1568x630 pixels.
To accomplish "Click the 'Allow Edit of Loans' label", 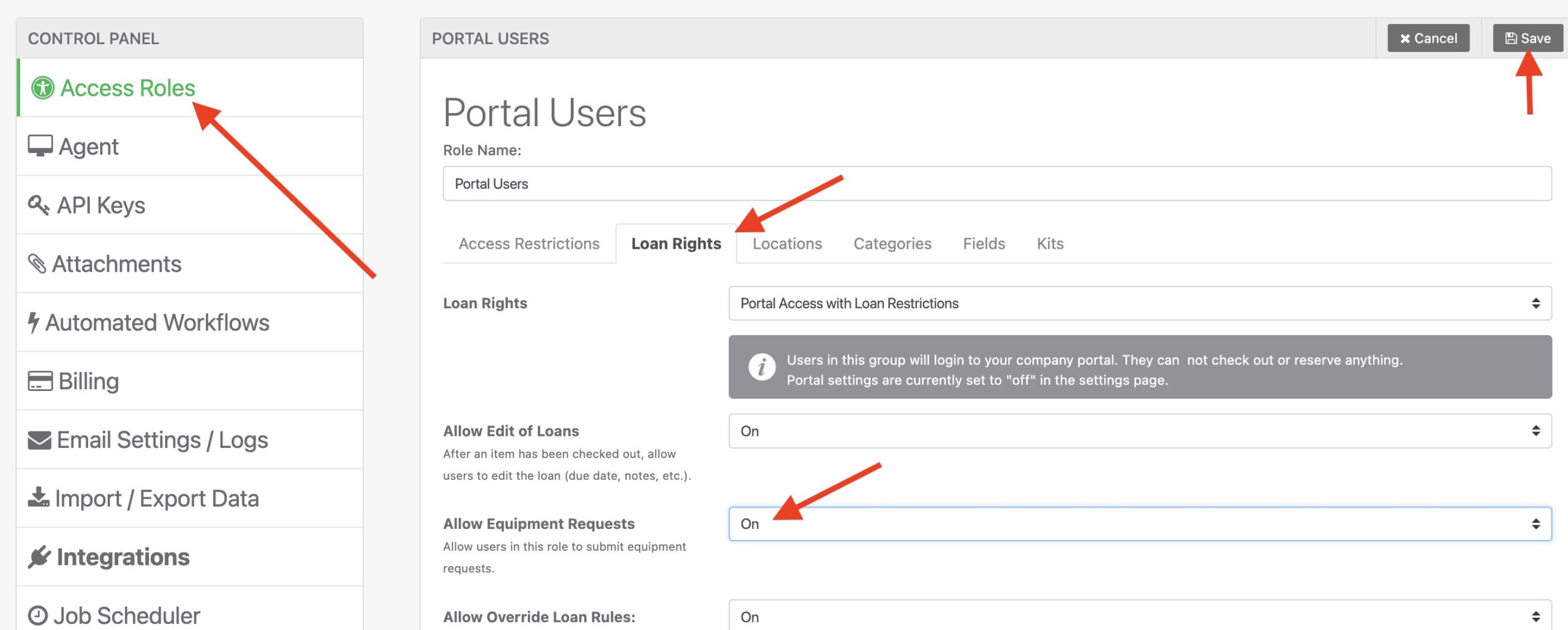I will (x=511, y=431).
